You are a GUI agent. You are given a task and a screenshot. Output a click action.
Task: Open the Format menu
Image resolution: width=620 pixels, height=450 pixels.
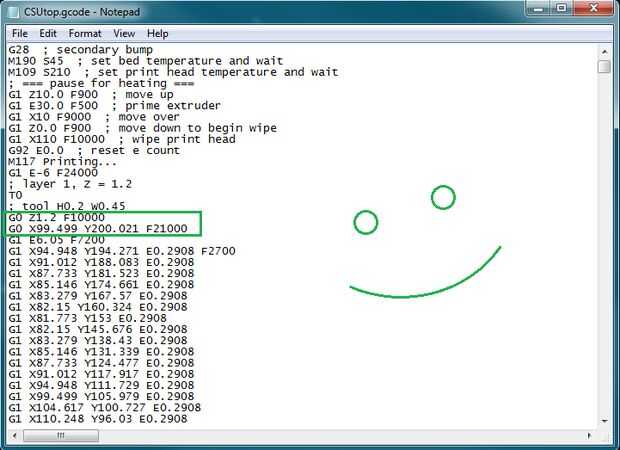(x=85, y=34)
